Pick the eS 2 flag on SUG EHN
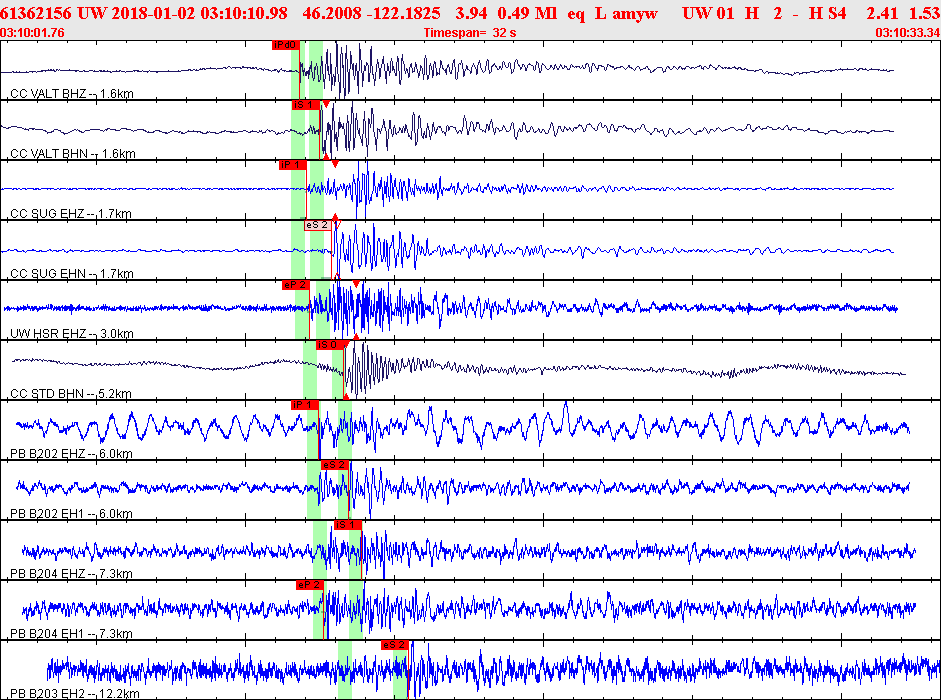 [317, 225]
